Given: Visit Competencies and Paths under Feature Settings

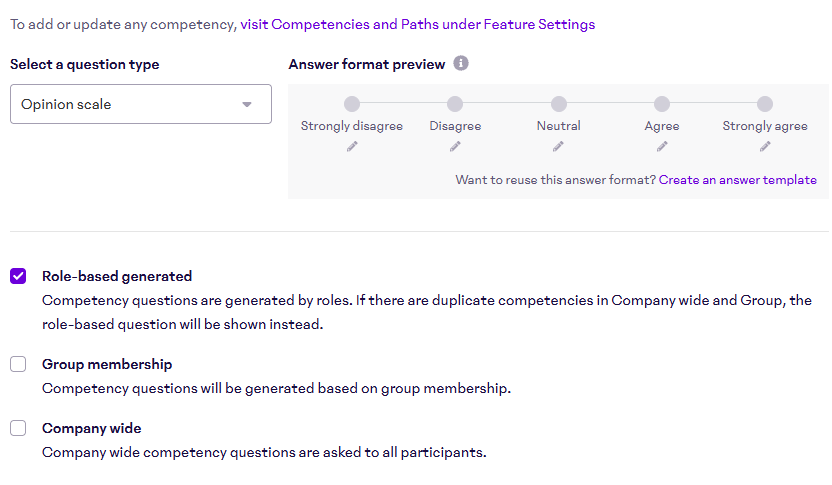Looking at the screenshot, I should click(417, 24).
